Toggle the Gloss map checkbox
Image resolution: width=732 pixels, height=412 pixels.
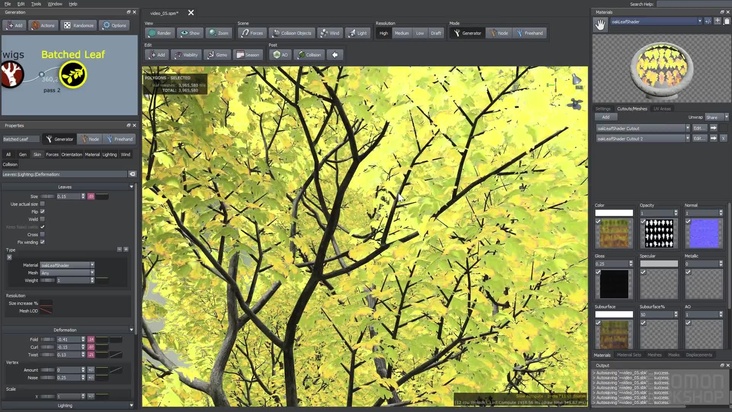[598, 272]
